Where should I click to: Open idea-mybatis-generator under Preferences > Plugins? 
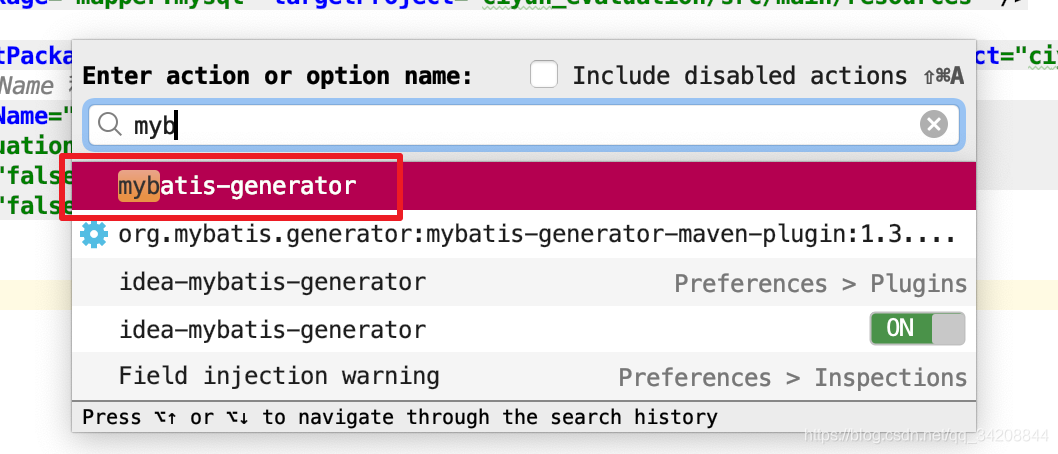pos(524,282)
